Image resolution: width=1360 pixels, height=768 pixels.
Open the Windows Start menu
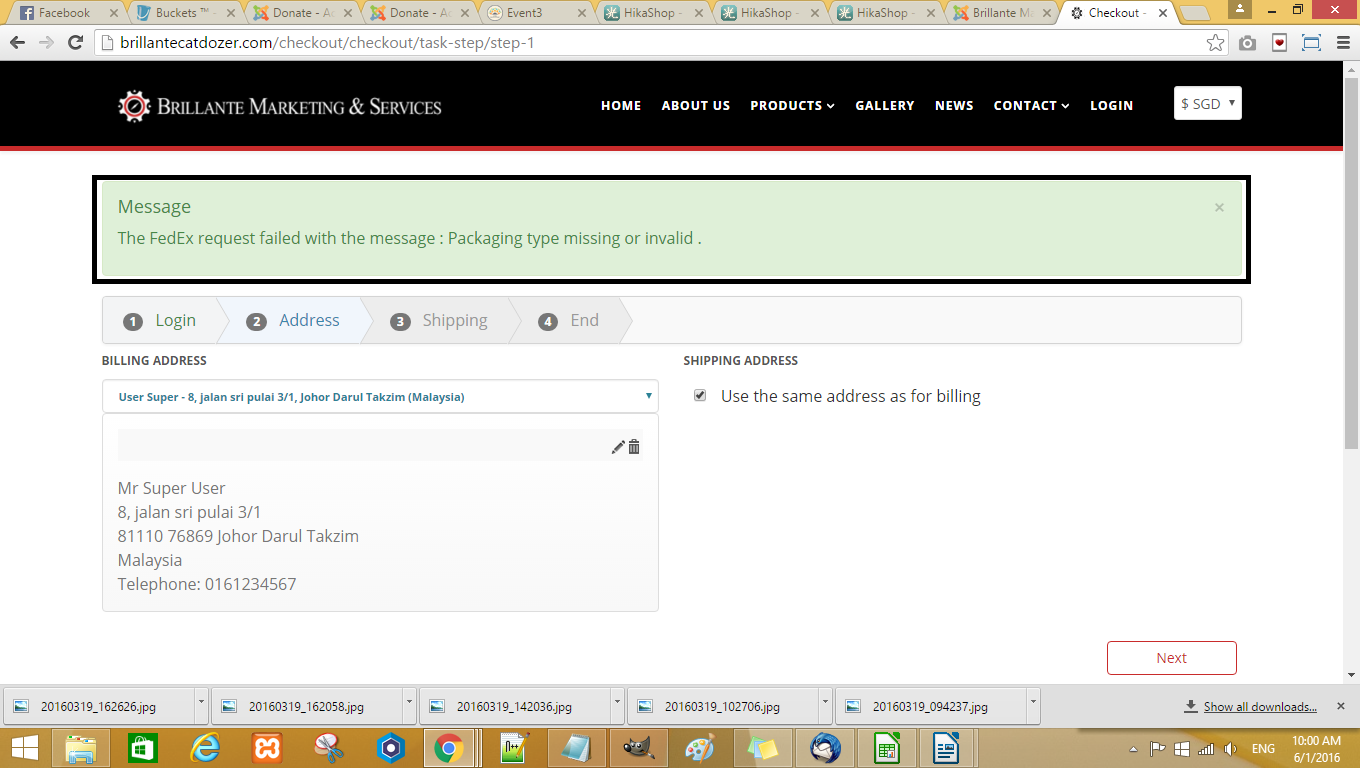coord(24,748)
